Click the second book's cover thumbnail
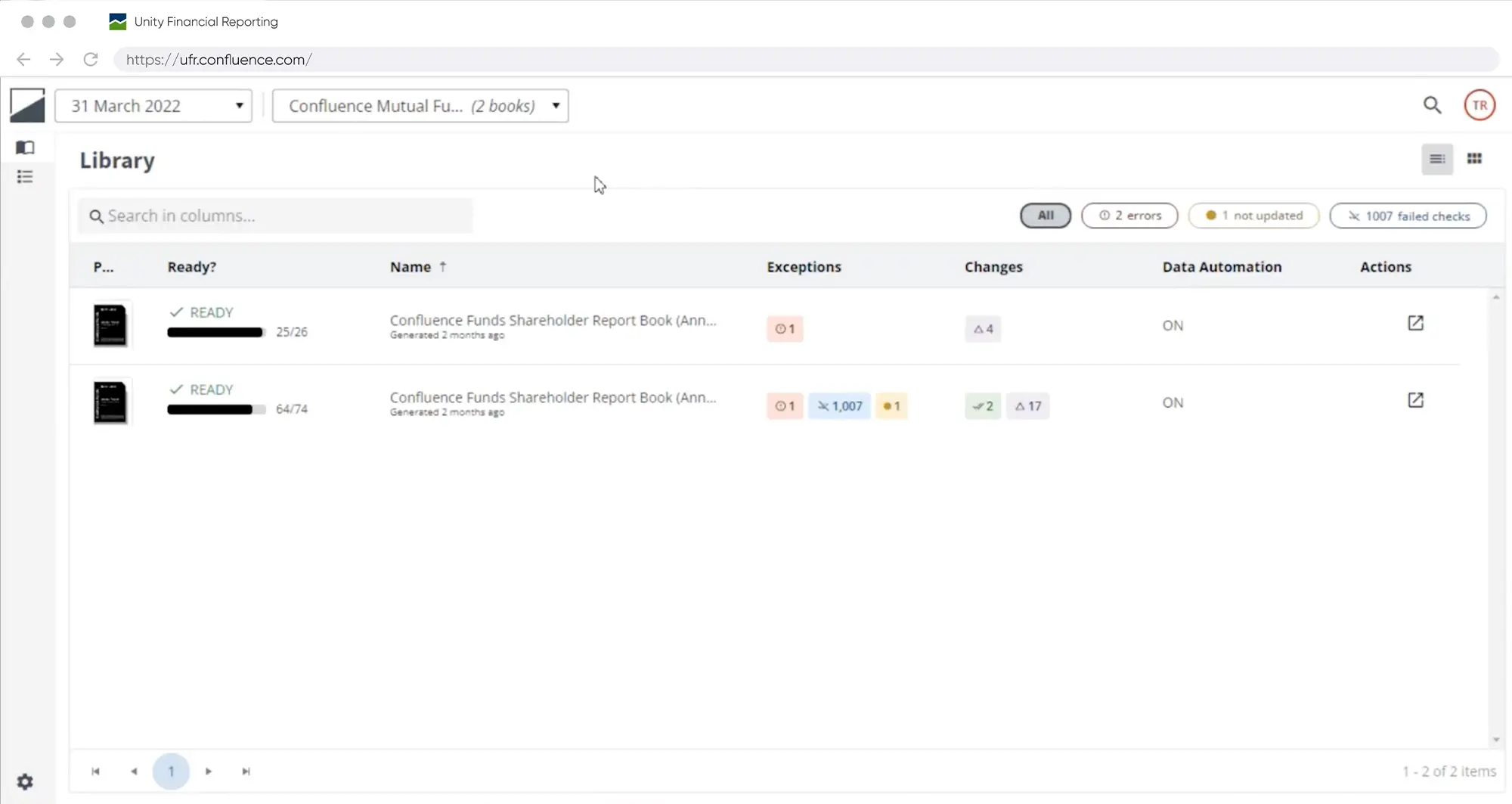The image size is (1512, 804). [x=110, y=402]
